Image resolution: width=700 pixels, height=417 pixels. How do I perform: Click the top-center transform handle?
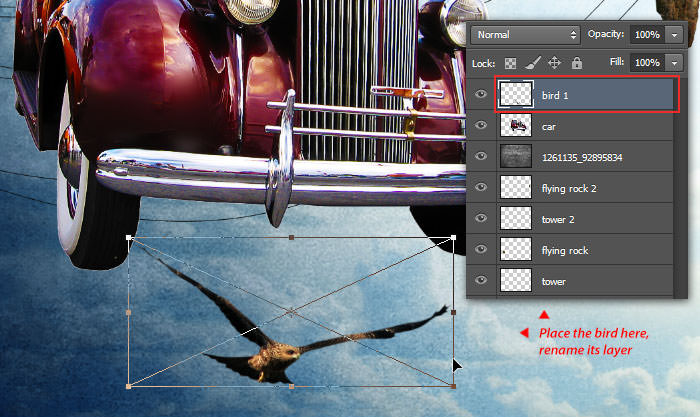[292, 238]
